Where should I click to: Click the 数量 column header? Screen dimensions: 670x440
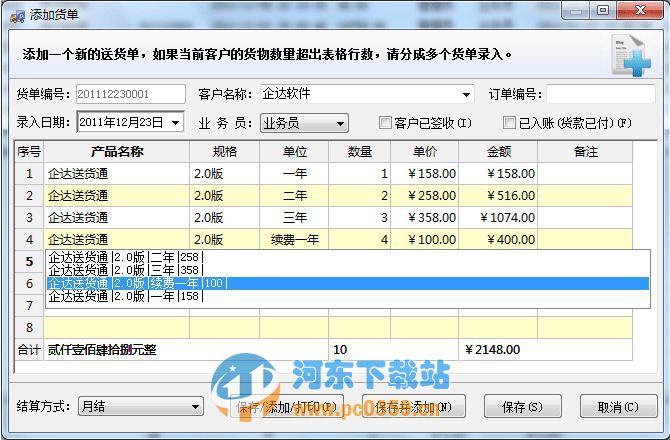(359, 152)
